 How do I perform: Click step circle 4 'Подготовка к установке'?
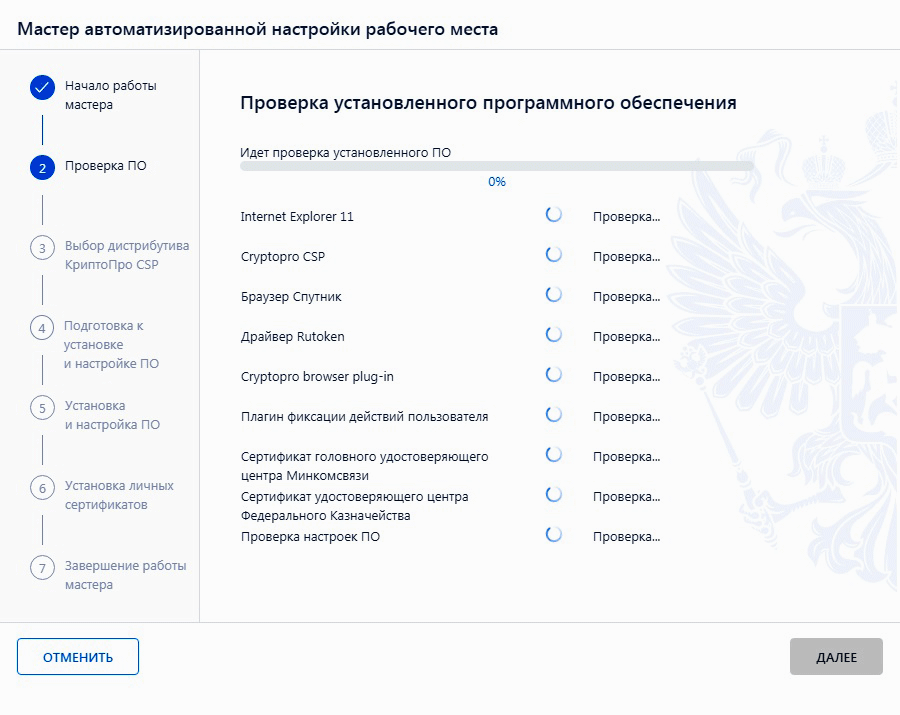pyautogui.click(x=42, y=325)
